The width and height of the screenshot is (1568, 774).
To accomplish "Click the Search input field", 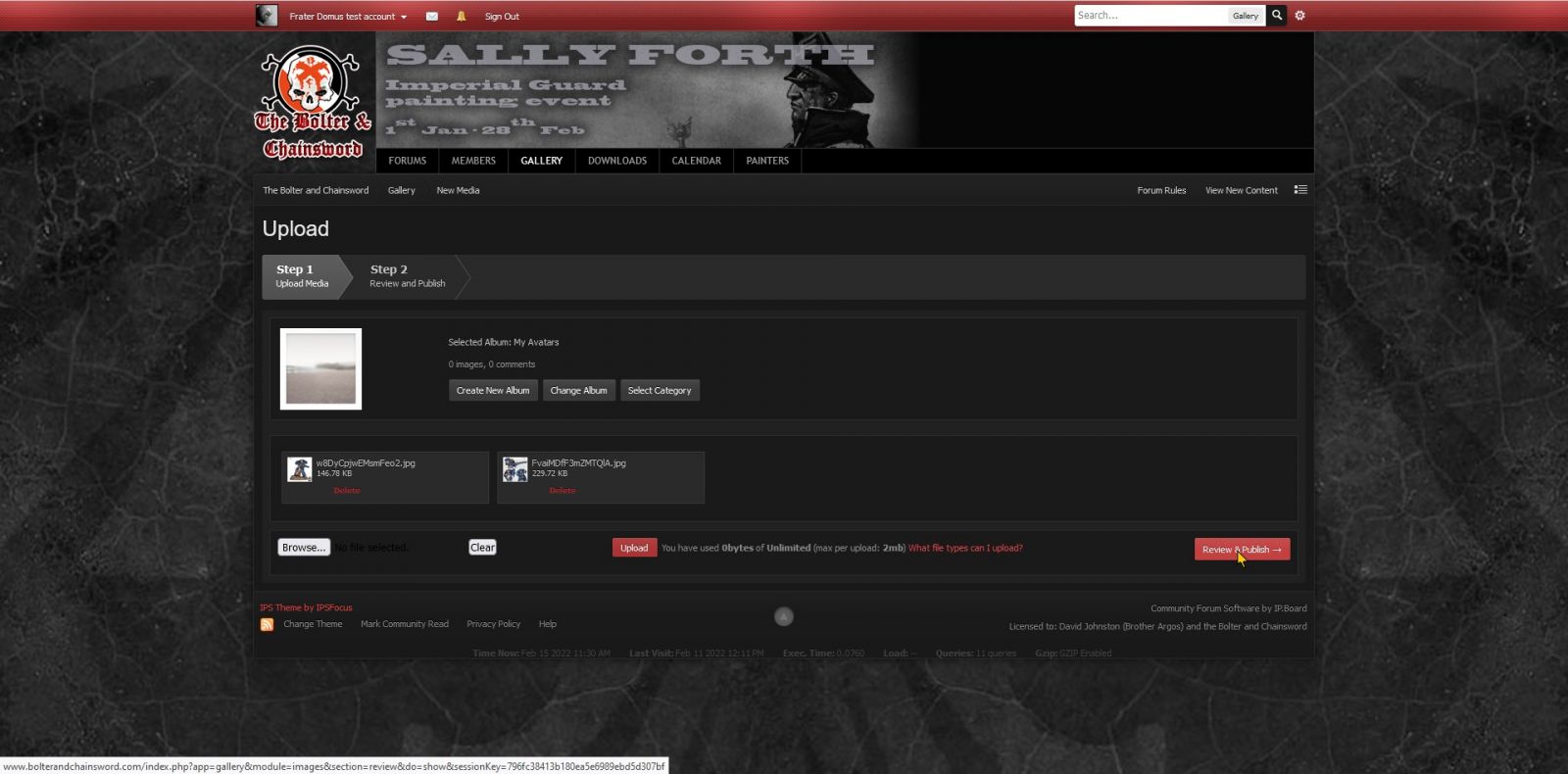I will 1151,16.
